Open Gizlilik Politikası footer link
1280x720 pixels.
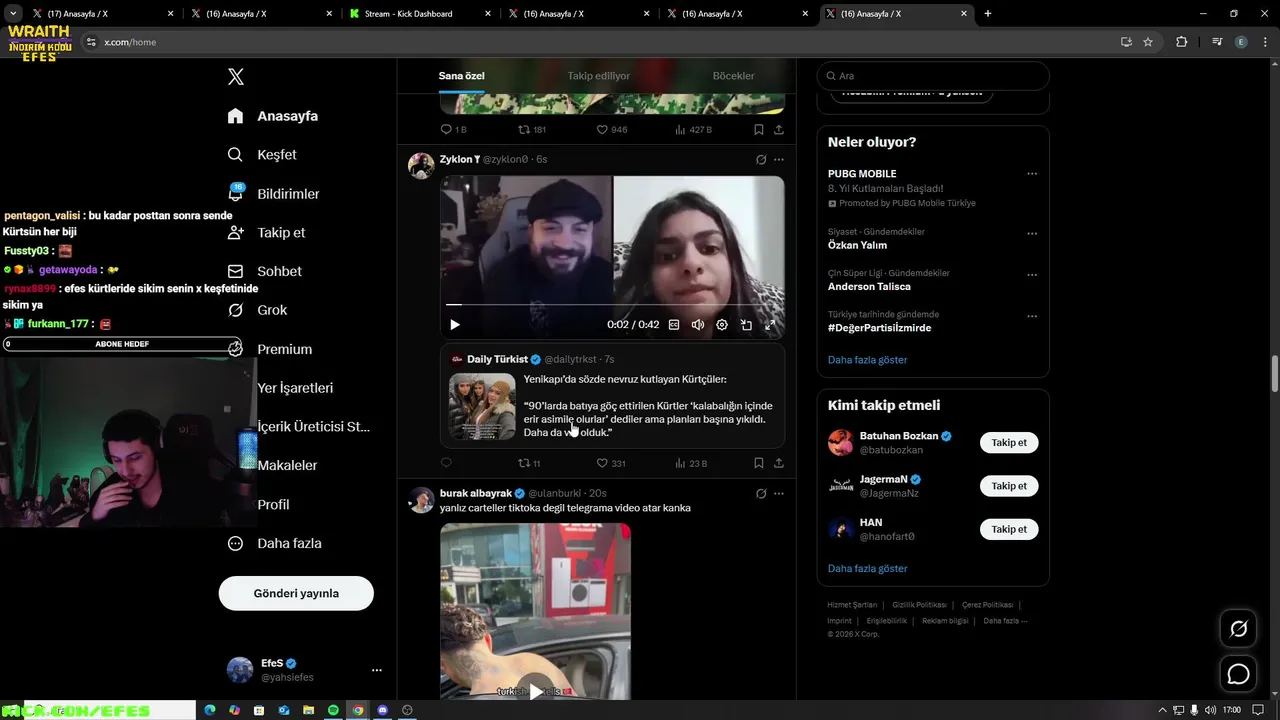(919, 605)
